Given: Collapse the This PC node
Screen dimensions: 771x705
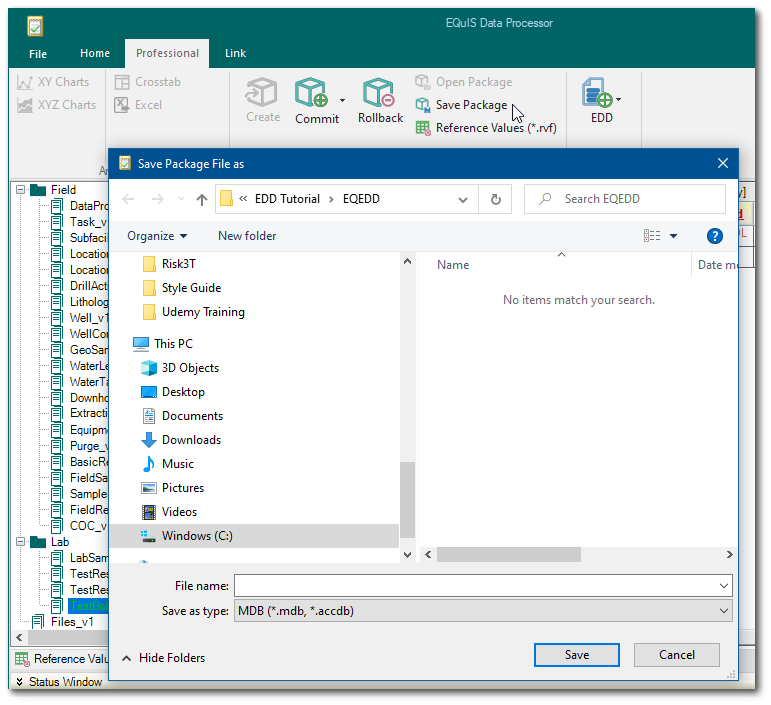Looking at the screenshot, I should click(x=120, y=344).
